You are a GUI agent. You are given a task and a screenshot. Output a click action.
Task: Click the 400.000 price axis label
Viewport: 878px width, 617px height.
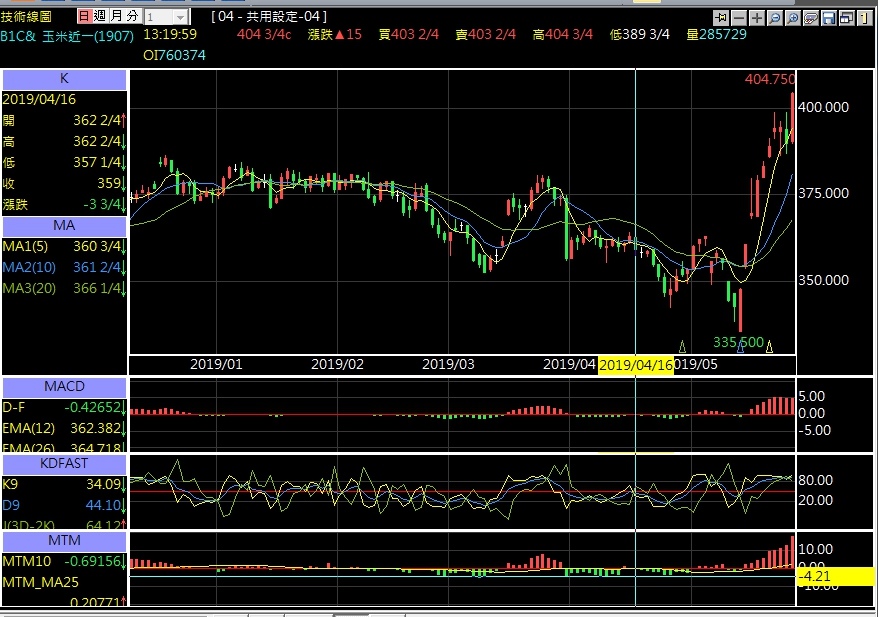823,107
